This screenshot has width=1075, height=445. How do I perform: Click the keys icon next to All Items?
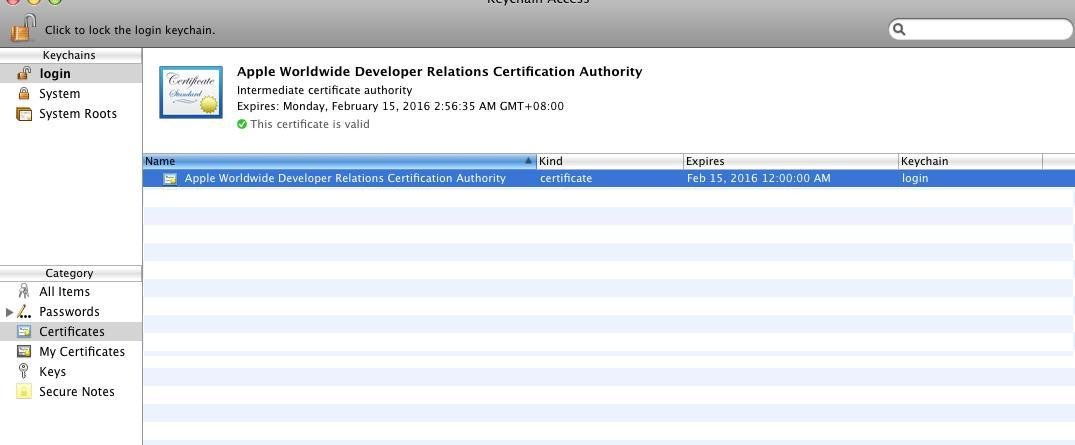[x=24, y=291]
